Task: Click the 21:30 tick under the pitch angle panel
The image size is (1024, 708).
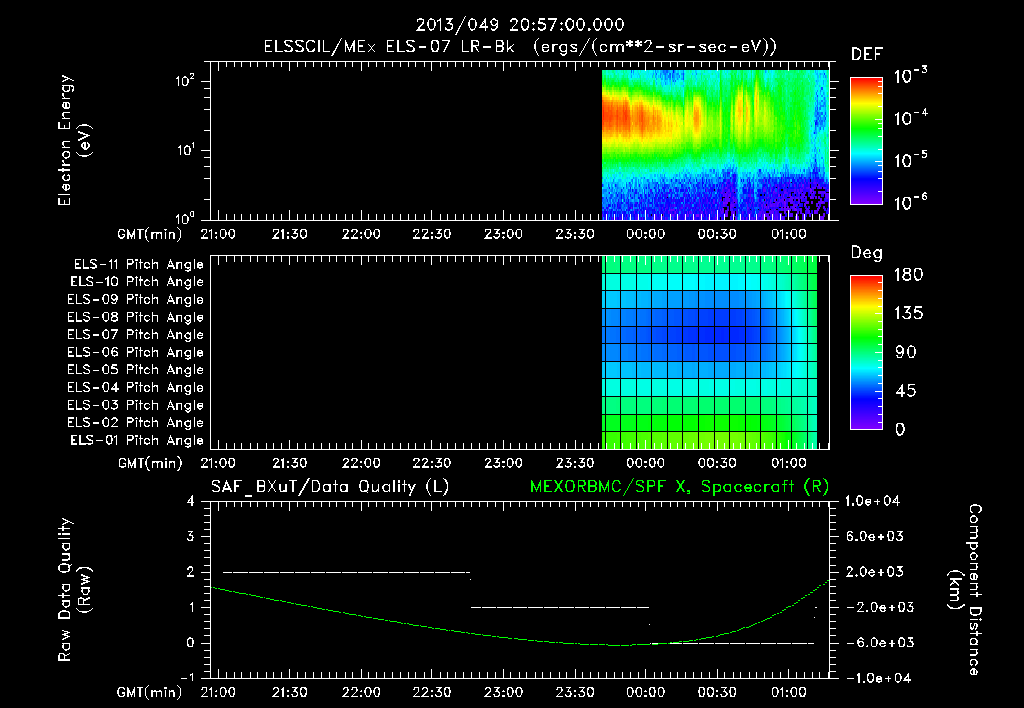Action: [x=289, y=464]
